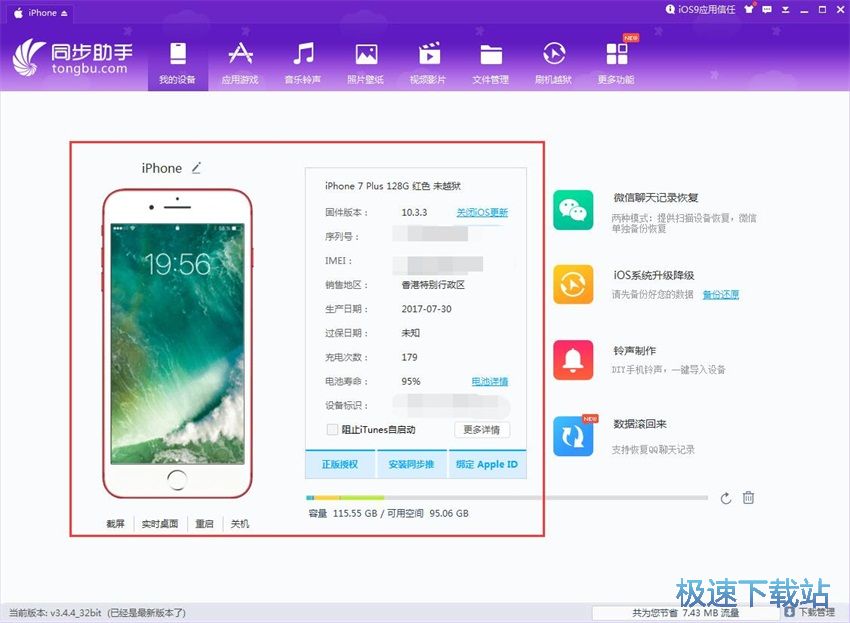Click the 安装同步推 install button
850x623 pixels.
click(411, 465)
